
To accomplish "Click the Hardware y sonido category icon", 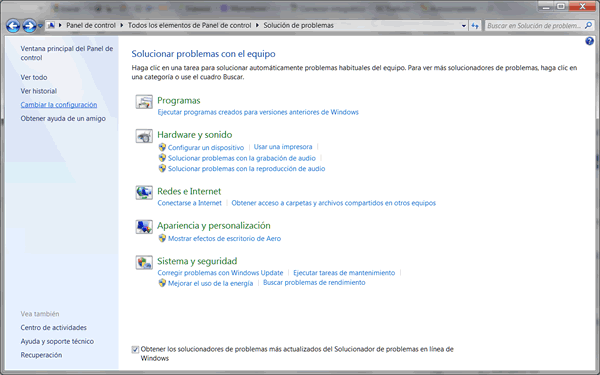I will (x=144, y=136).
